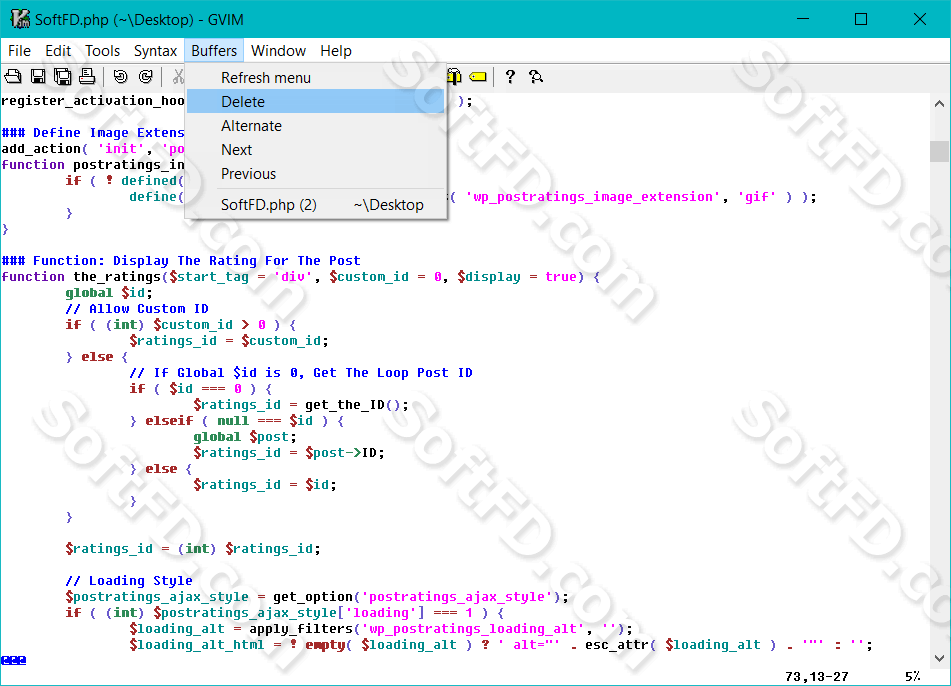The height and width of the screenshot is (686, 951).
Task: Click the Save current file icon
Action: click(x=38, y=76)
